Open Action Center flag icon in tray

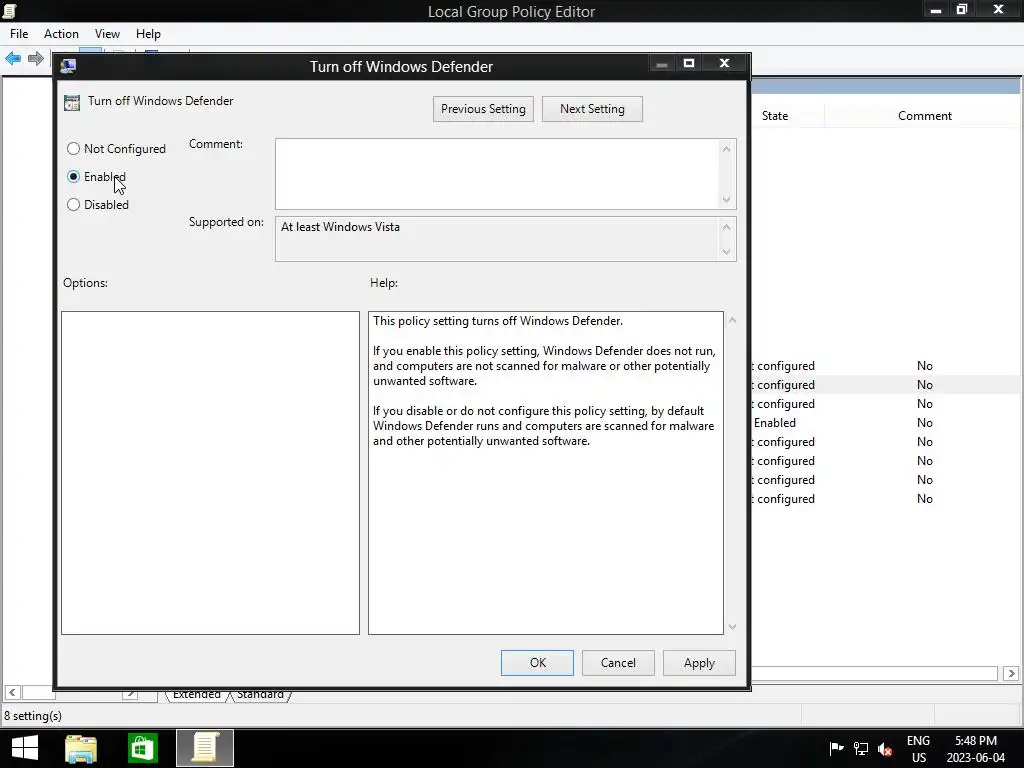tap(836, 748)
